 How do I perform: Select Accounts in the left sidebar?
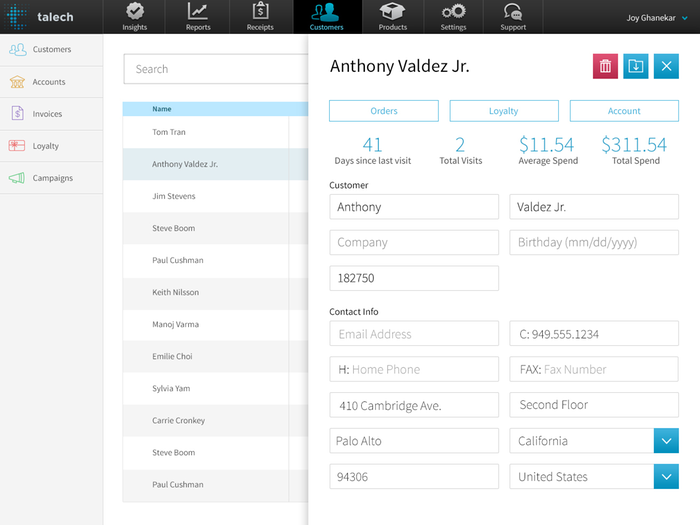tap(50, 82)
